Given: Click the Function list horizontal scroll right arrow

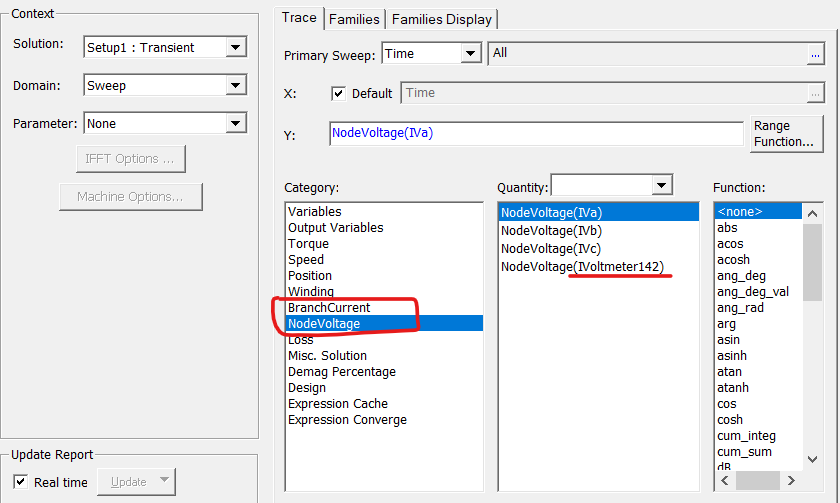Looking at the screenshot, I should tap(791, 481).
